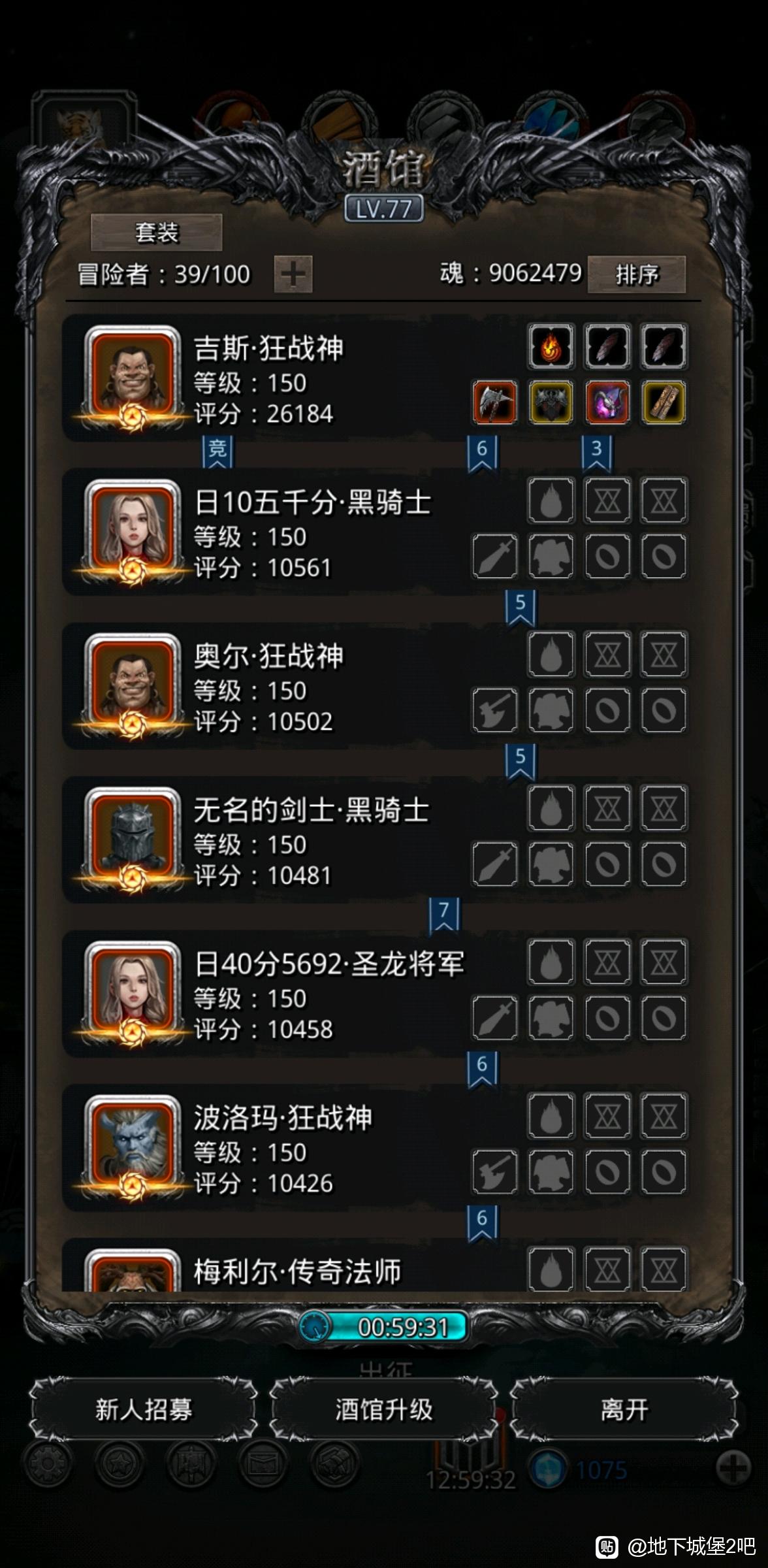Click the countdown timer bar 00:59:31
The height and width of the screenshot is (1568, 768).
point(384,1327)
